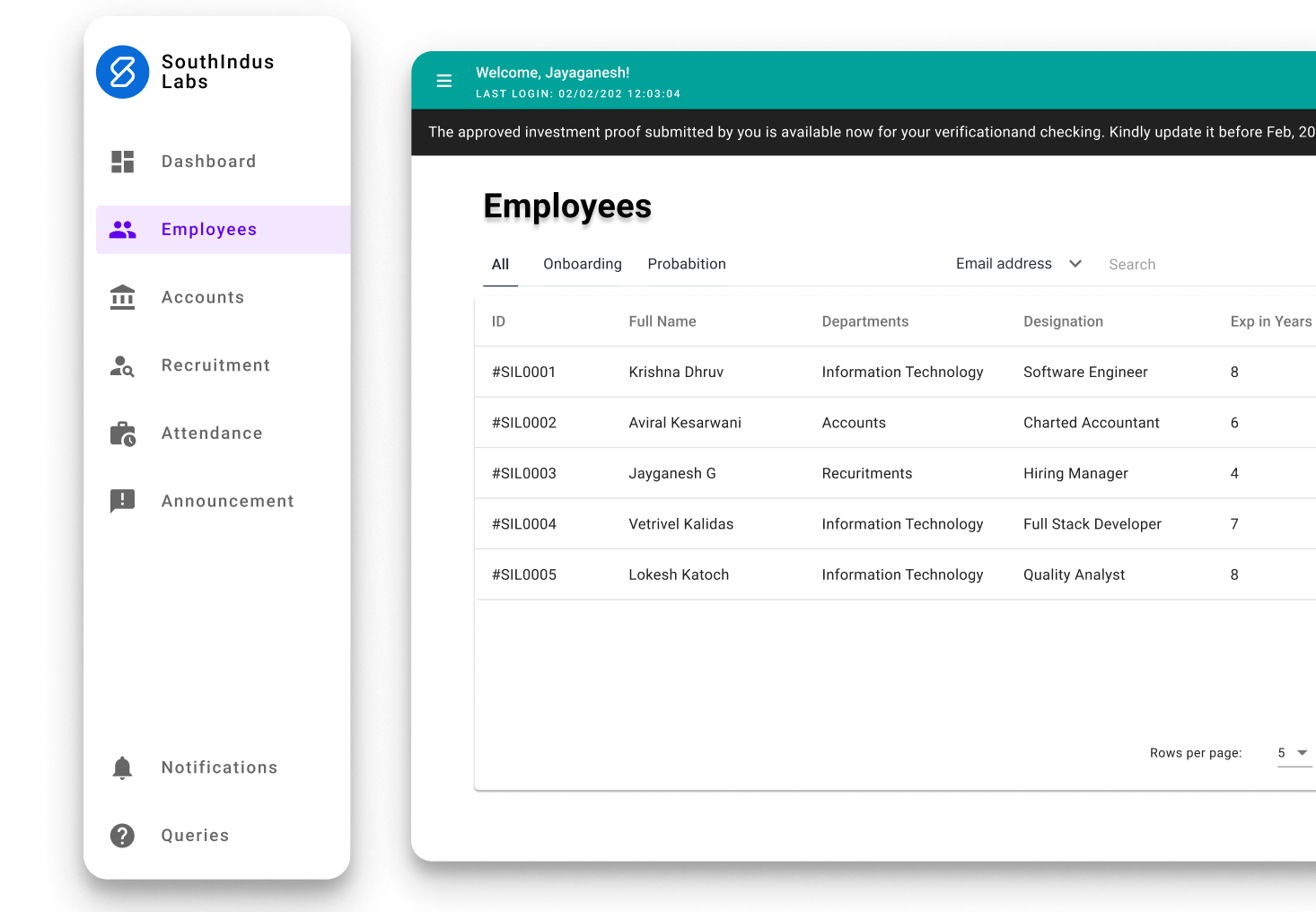Select the Probabition tab
Viewport: 1316px width, 912px height.
686,263
